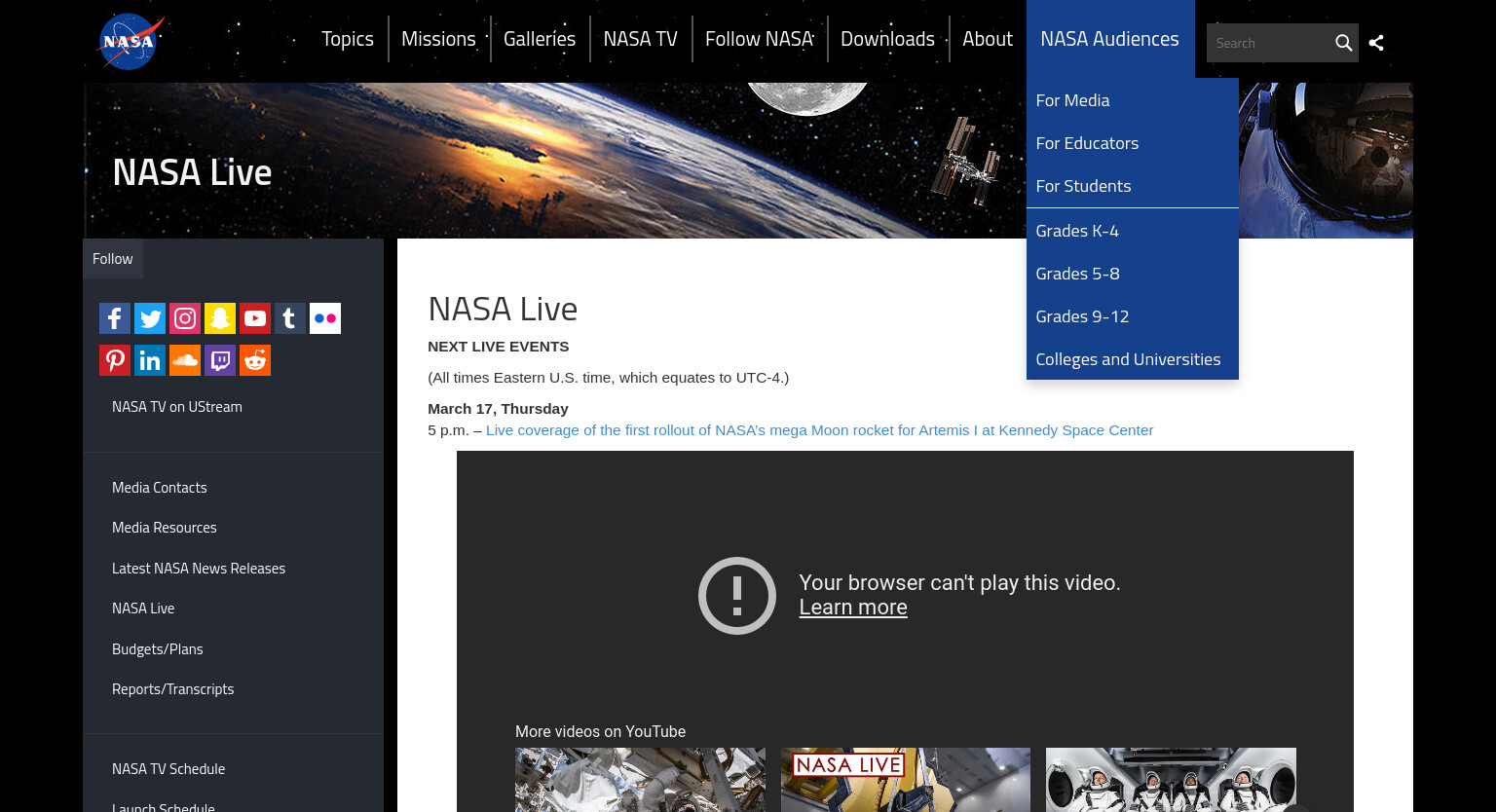Open NASA TV Schedule link
This screenshot has width=1496, height=812.
[168, 769]
